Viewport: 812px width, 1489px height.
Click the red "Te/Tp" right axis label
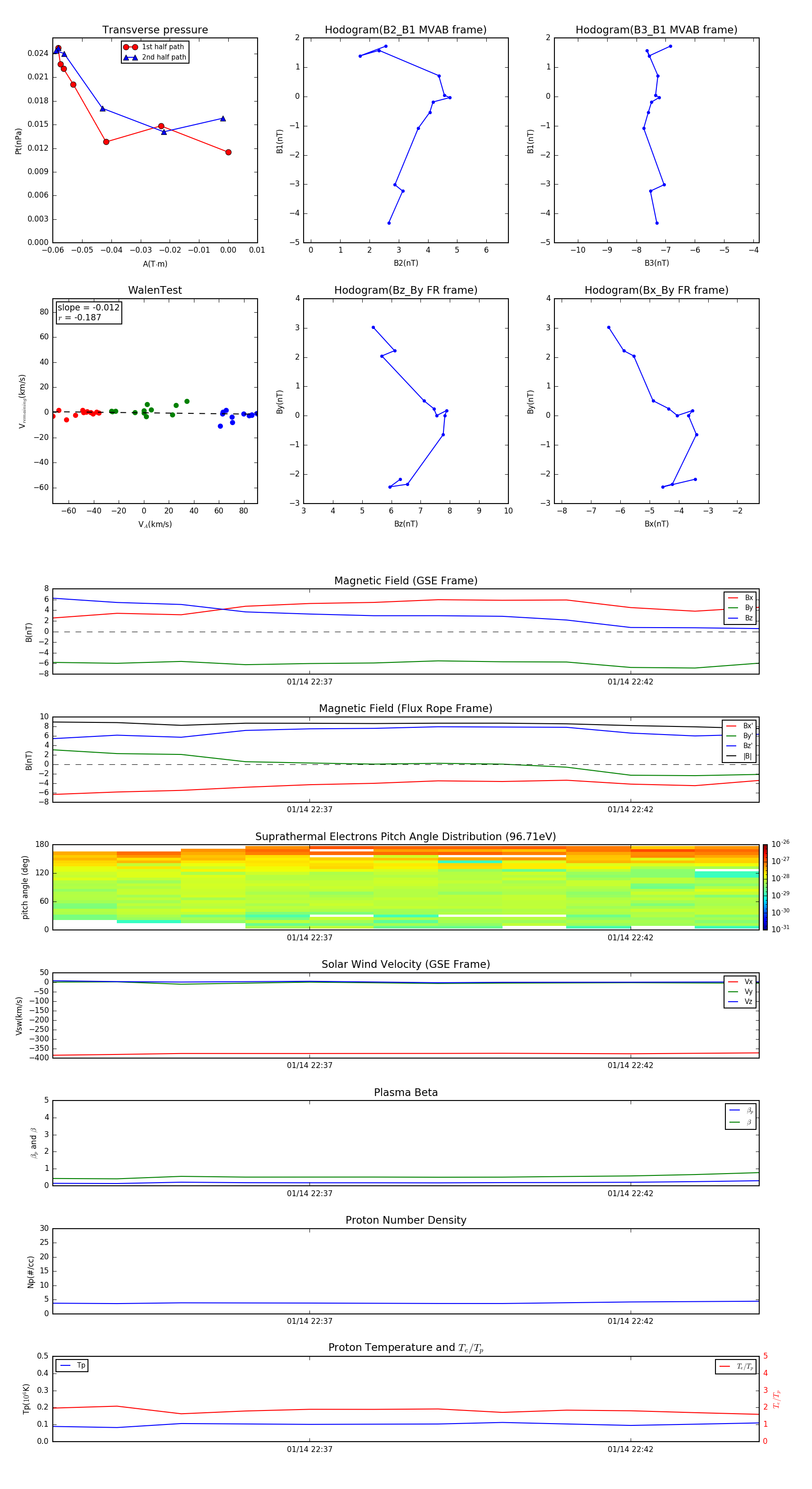(x=777, y=1399)
